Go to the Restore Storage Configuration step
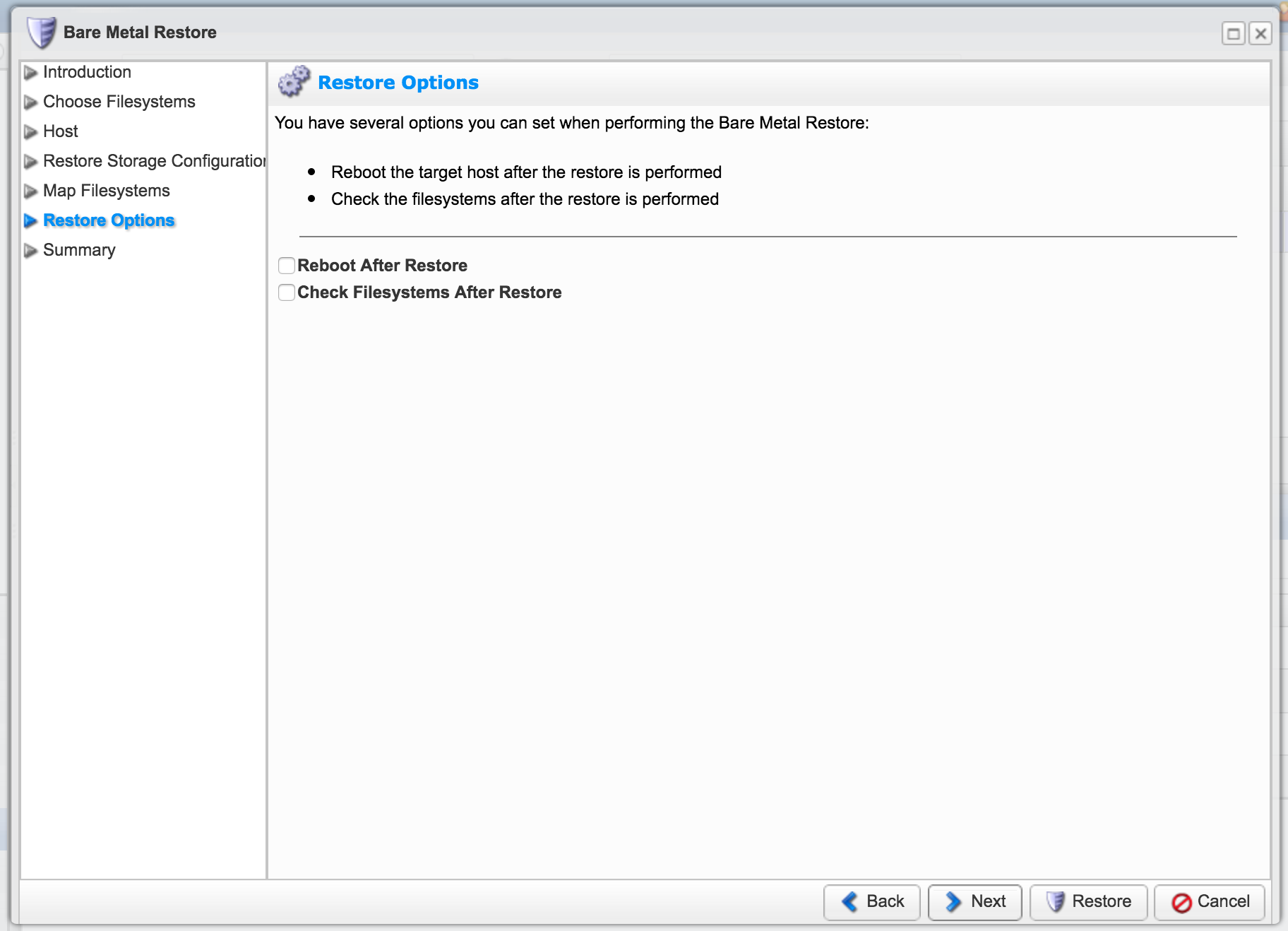 pyautogui.click(x=154, y=161)
